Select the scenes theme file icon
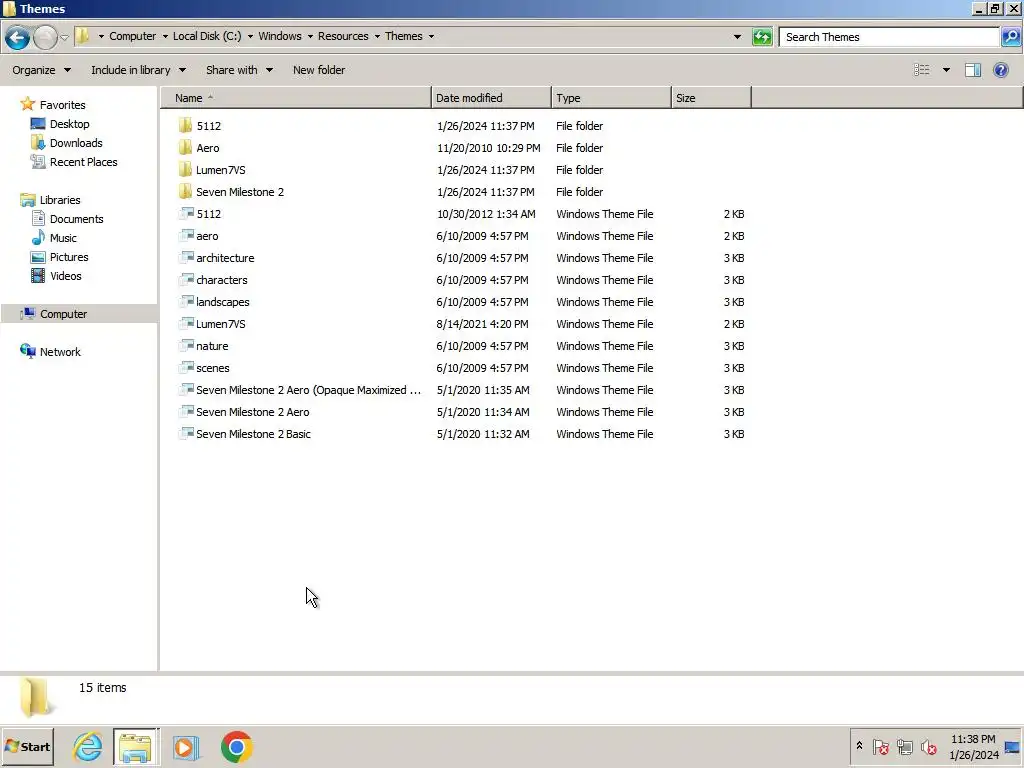The width and height of the screenshot is (1024, 768). pyautogui.click(x=187, y=368)
